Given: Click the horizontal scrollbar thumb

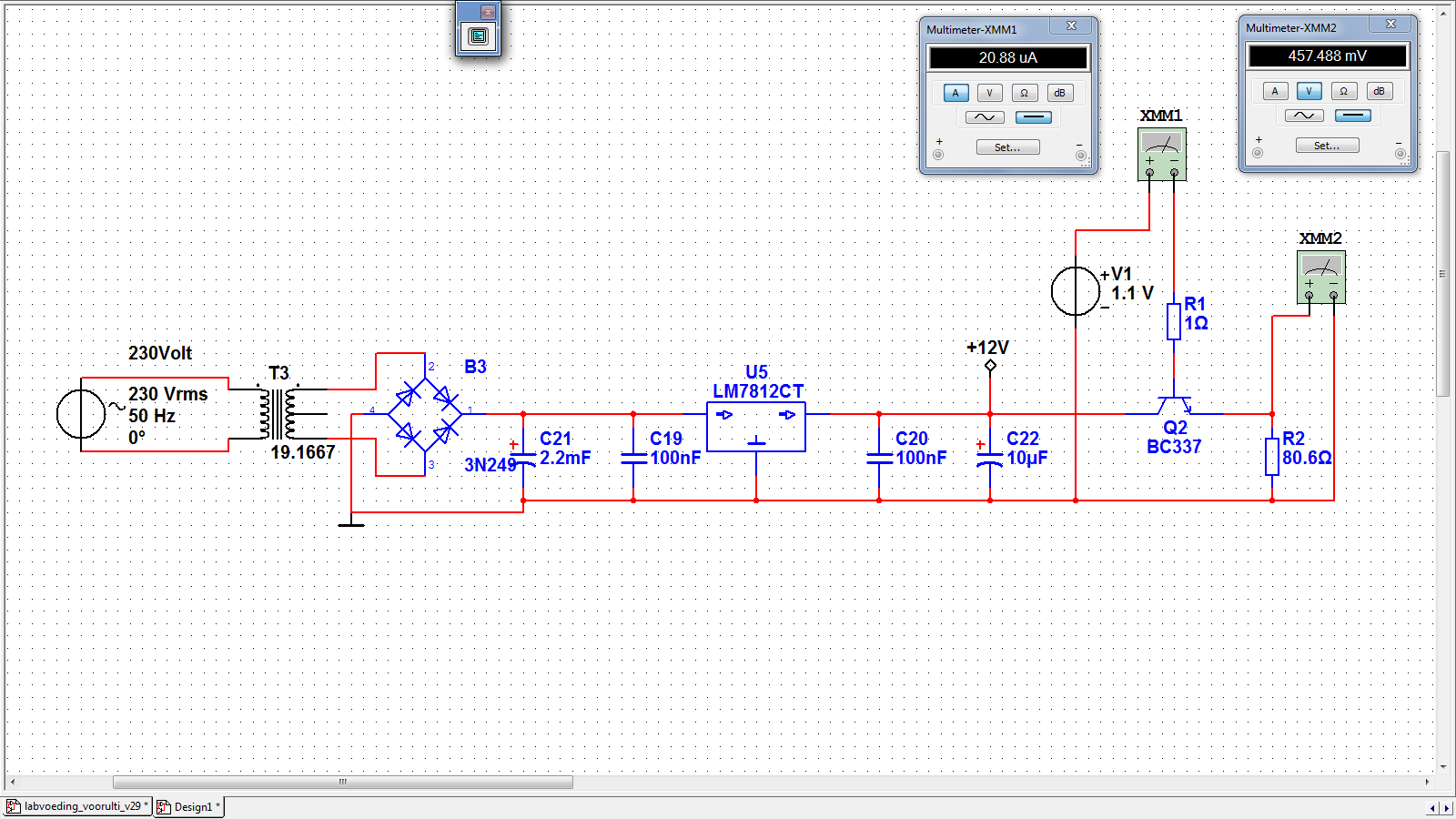Looking at the screenshot, I should (342, 782).
